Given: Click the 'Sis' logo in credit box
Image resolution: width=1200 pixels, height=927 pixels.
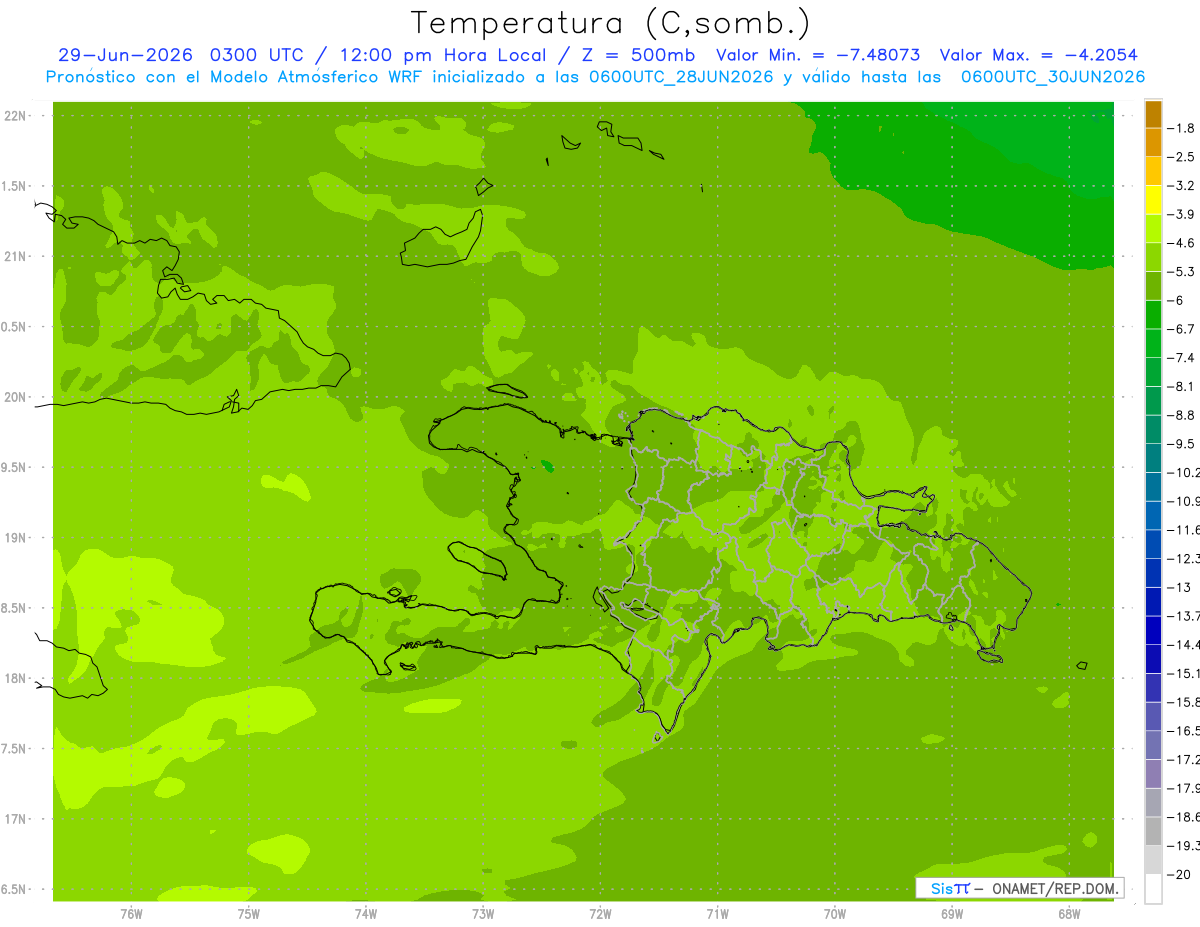Looking at the screenshot, I should click(941, 888).
